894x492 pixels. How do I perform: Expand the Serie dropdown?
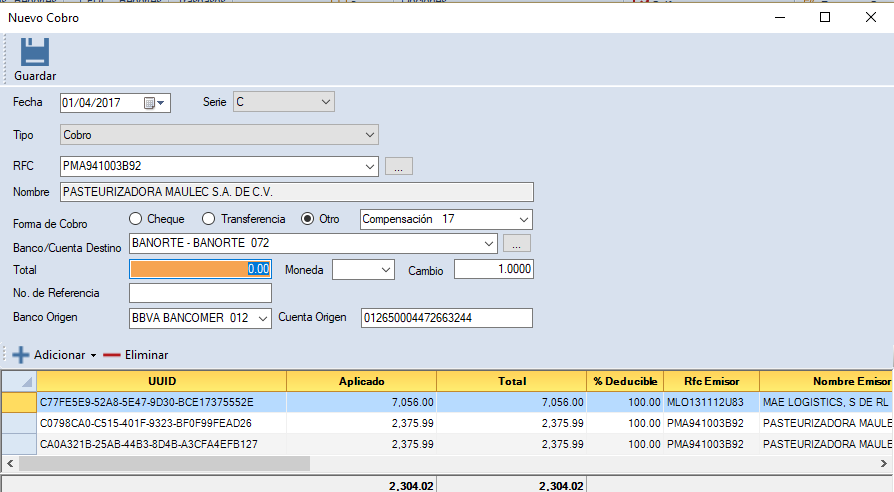(x=325, y=102)
